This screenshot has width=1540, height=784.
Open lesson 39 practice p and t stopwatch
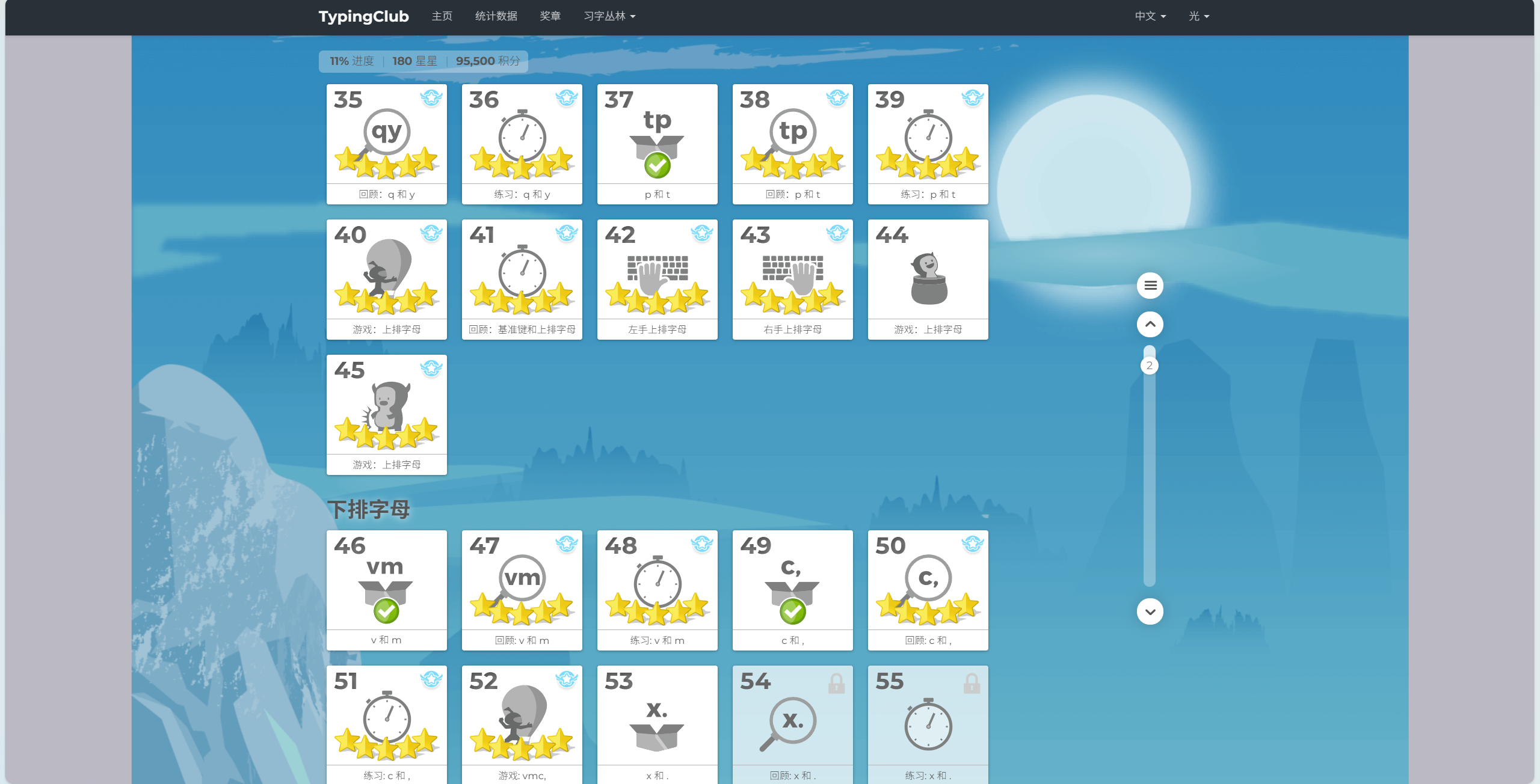pos(928,144)
